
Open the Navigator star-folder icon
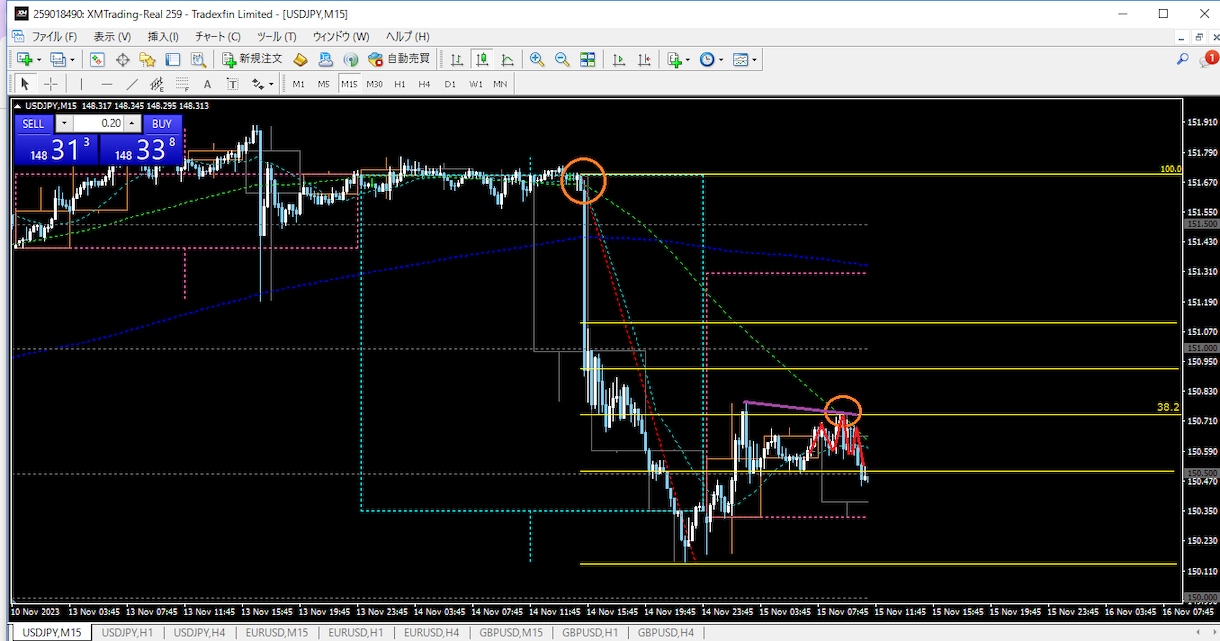tap(148, 60)
